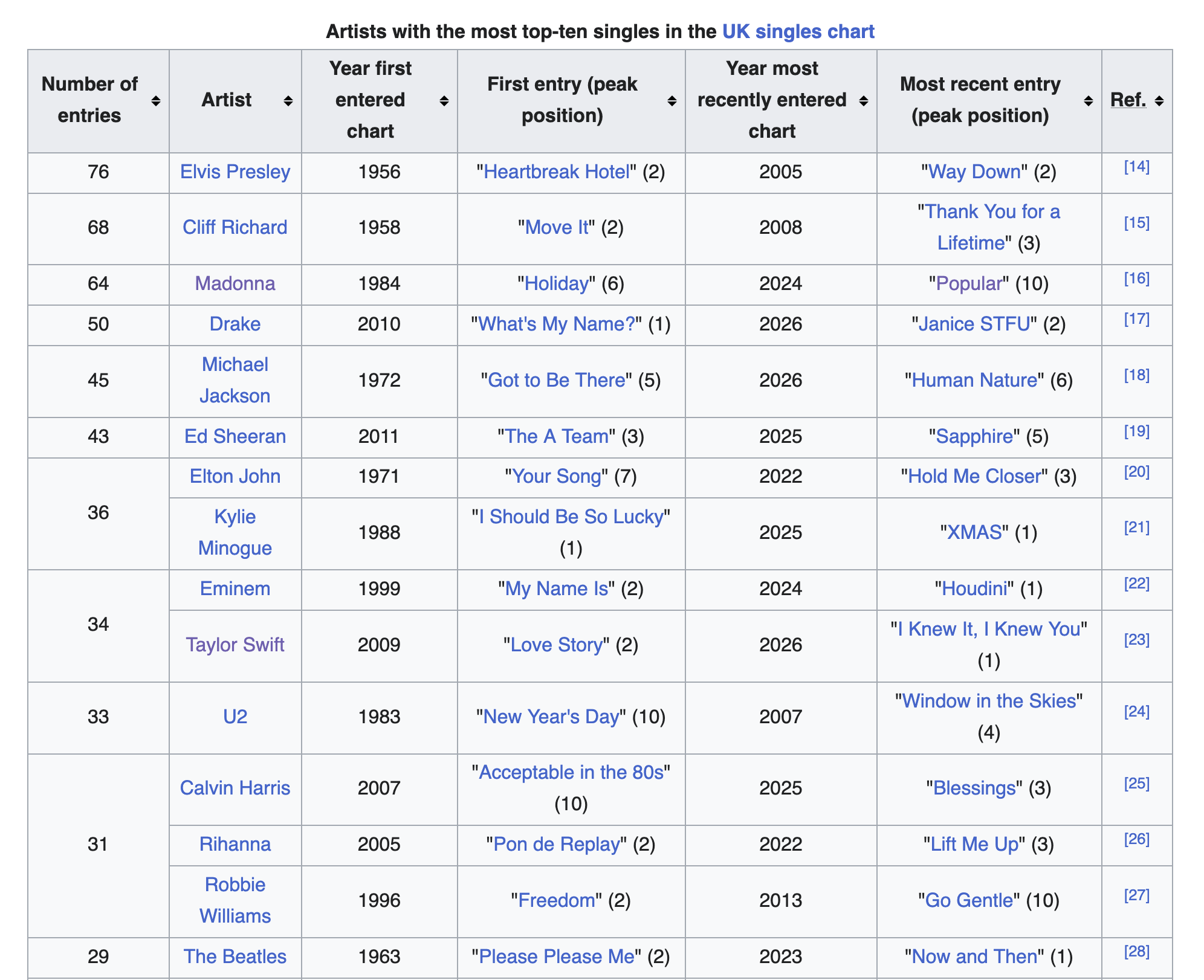The height and width of the screenshot is (980, 1204).
Task: Open the "Blessings" song link
Action: tap(974, 788)
